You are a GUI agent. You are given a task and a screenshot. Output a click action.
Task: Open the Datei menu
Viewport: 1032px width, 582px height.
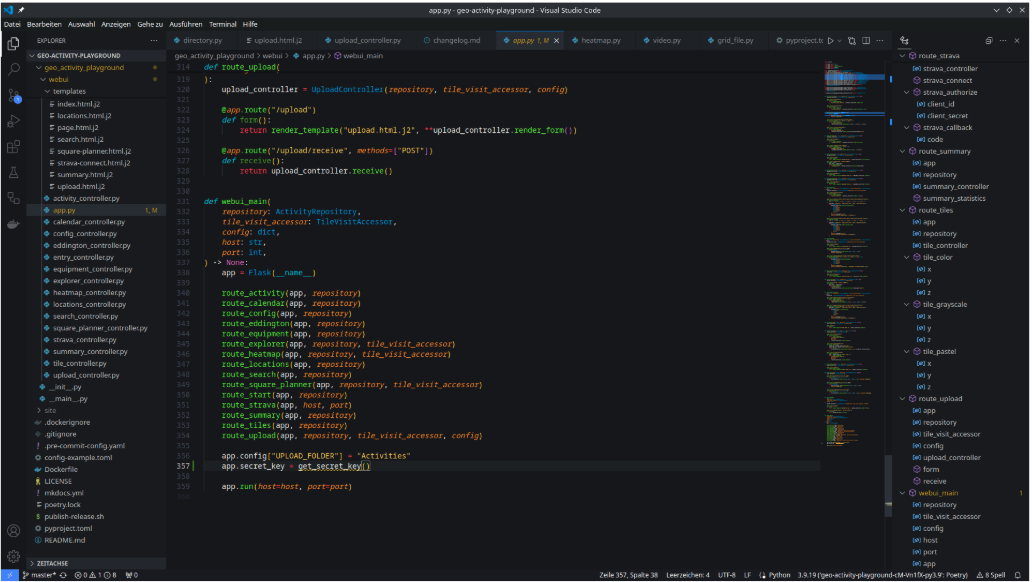tap(13, 24)
